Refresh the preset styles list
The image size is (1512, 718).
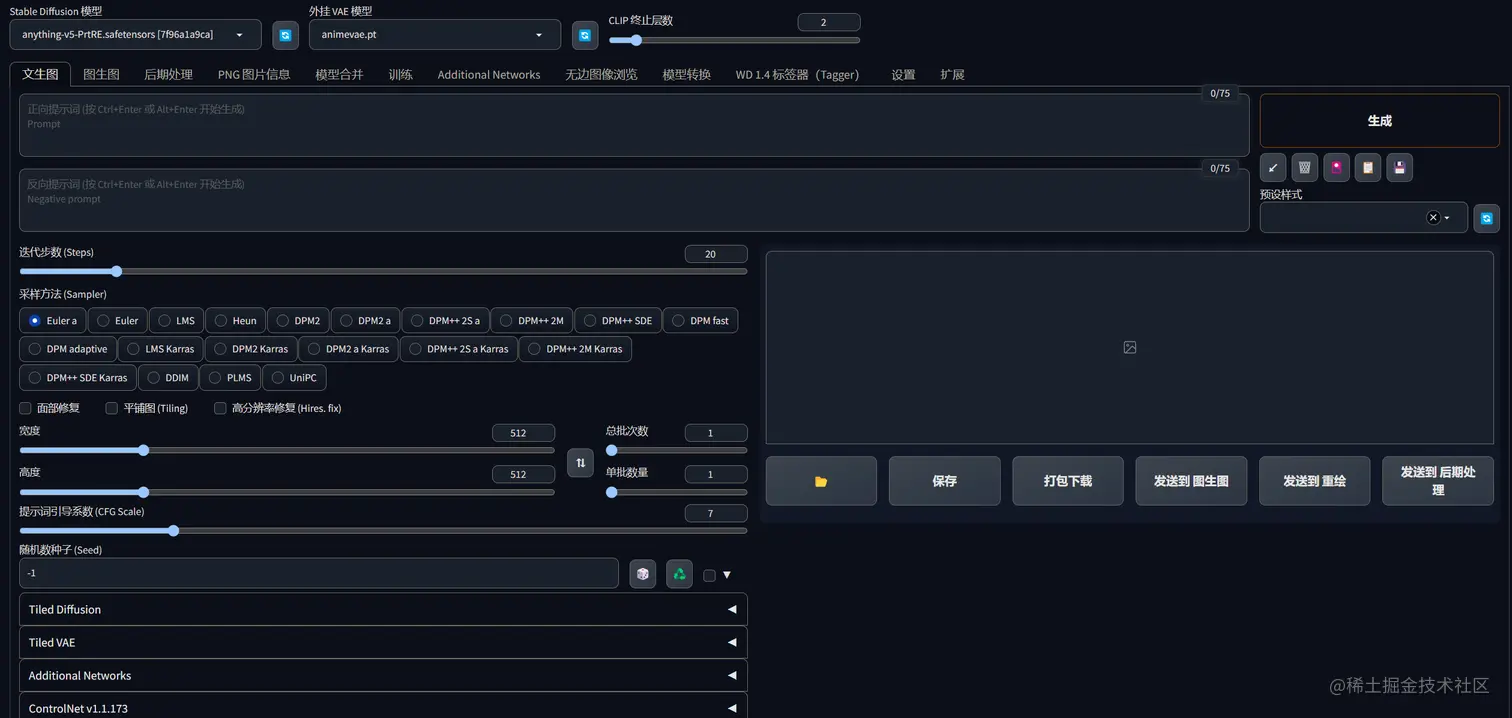(1487, 218)
